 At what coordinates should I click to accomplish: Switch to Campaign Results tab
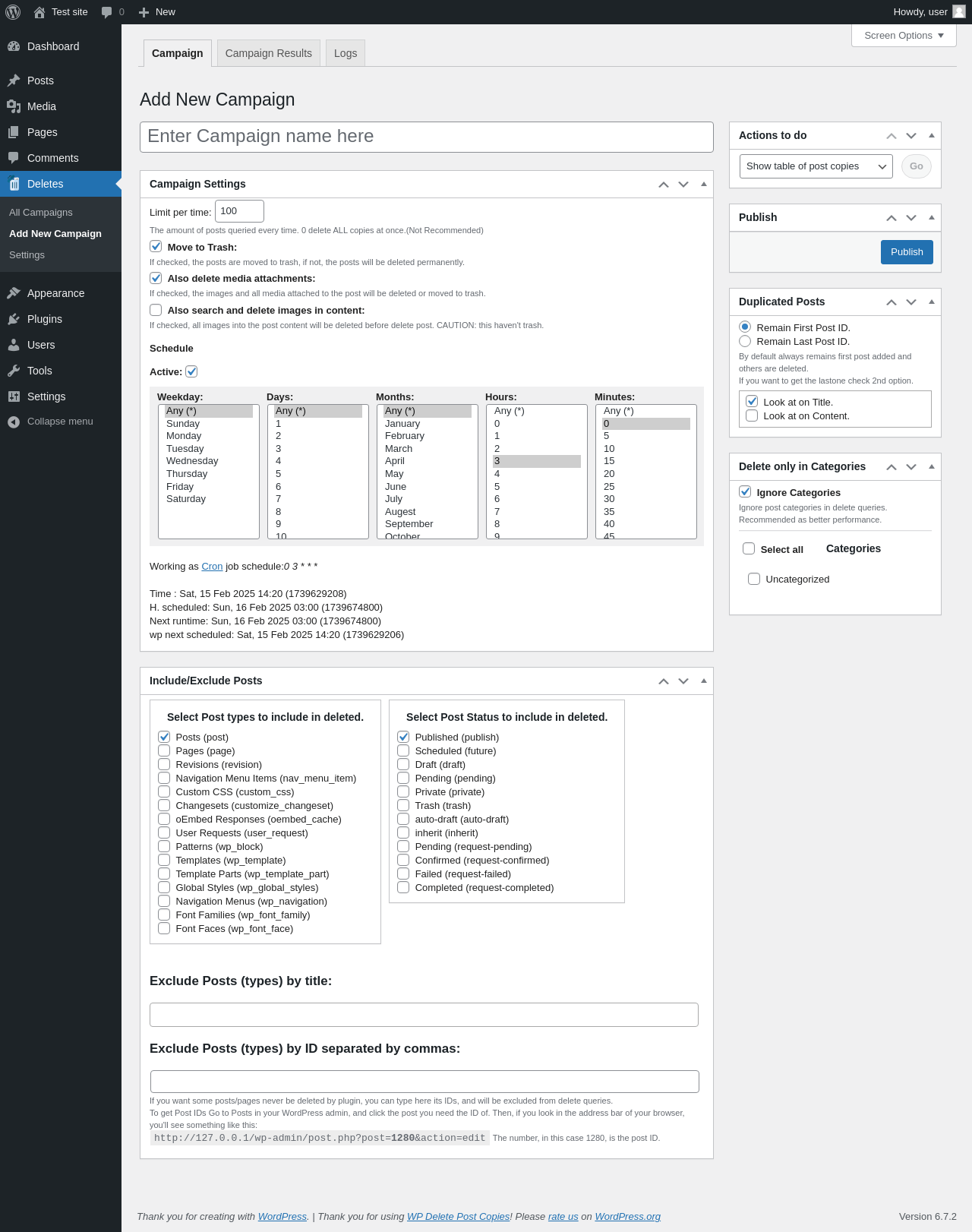269,53
